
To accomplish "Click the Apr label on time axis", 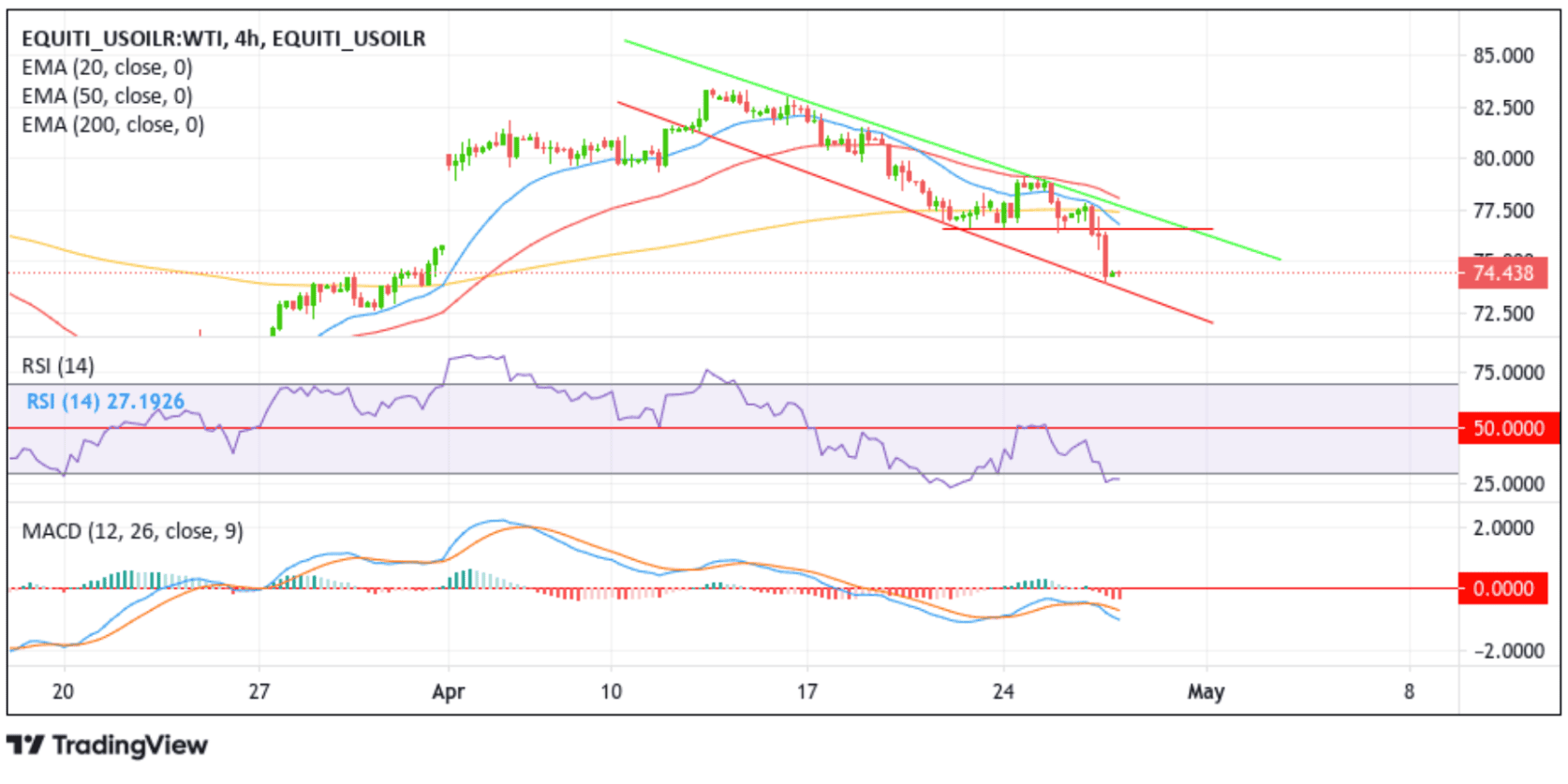I will tap(449, 691).
